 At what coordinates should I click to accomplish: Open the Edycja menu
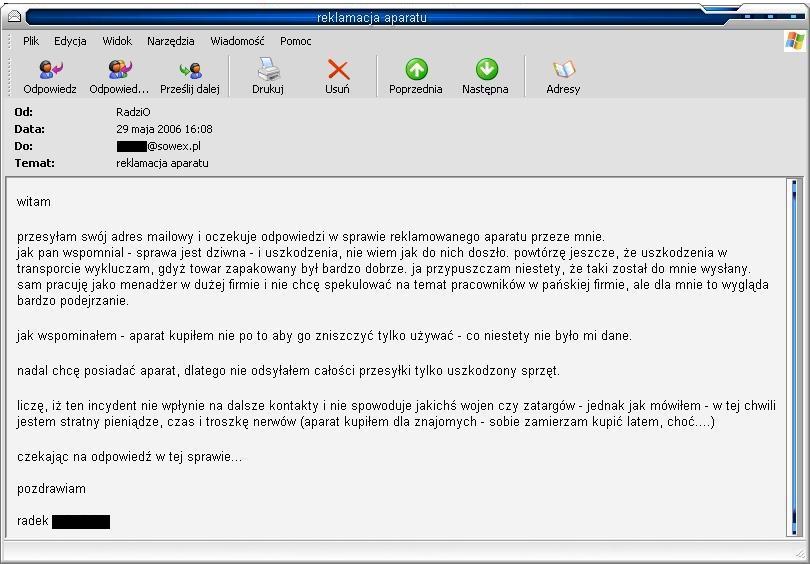point(70,41)
